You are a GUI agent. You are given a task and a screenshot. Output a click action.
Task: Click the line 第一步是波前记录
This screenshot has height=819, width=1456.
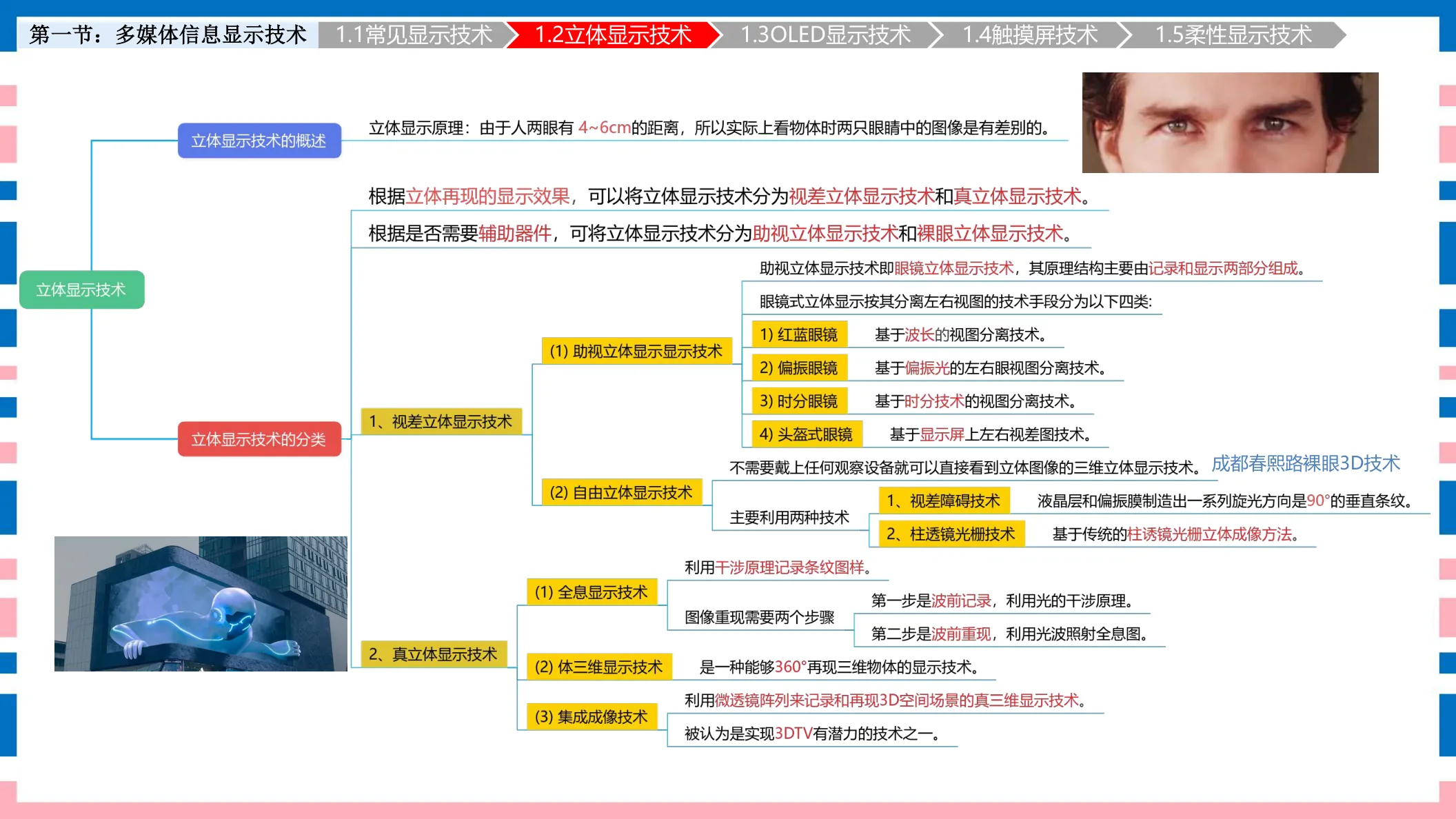click(x=1002, y=600)
